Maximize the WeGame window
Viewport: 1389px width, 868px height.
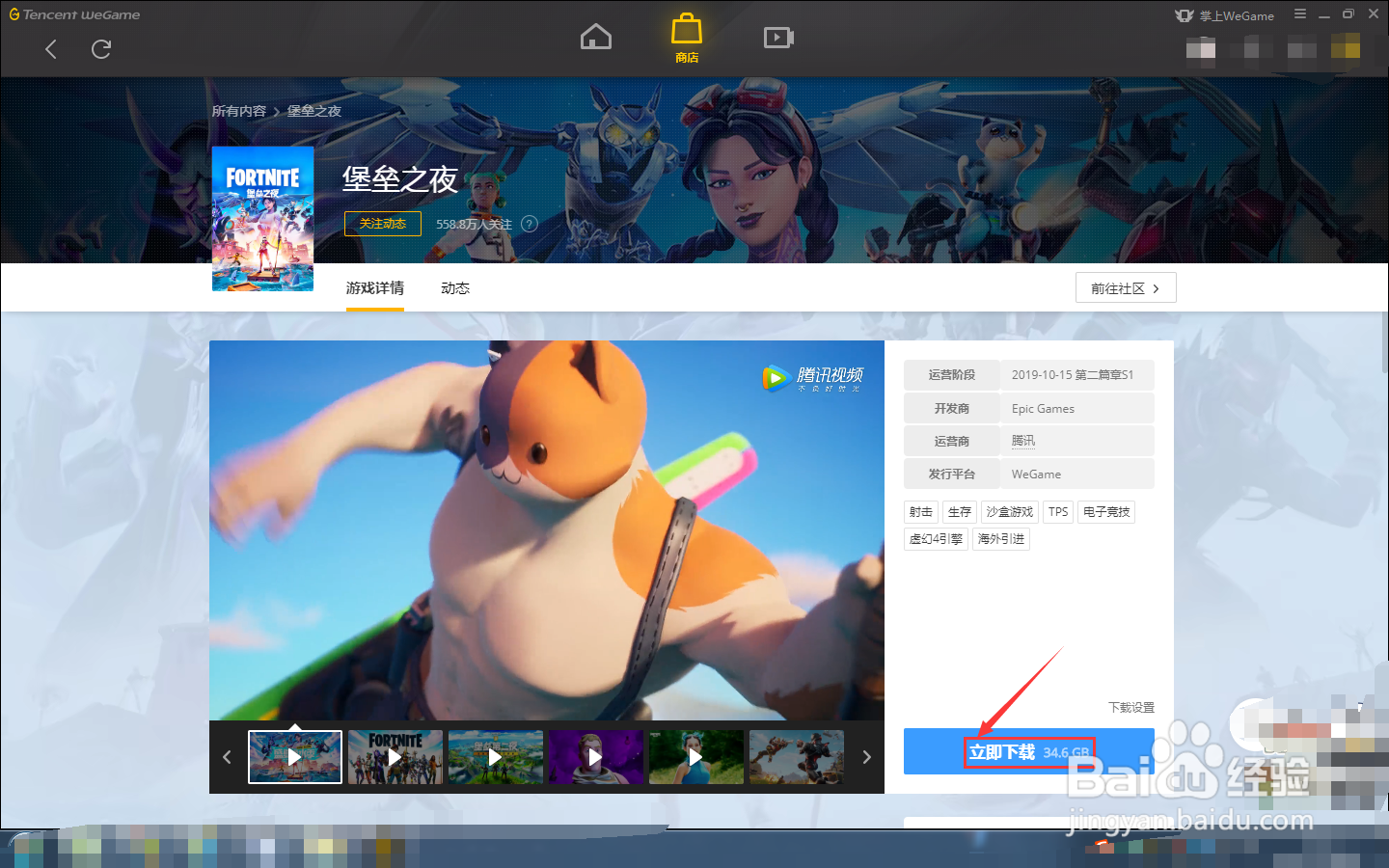(1348, 14)
